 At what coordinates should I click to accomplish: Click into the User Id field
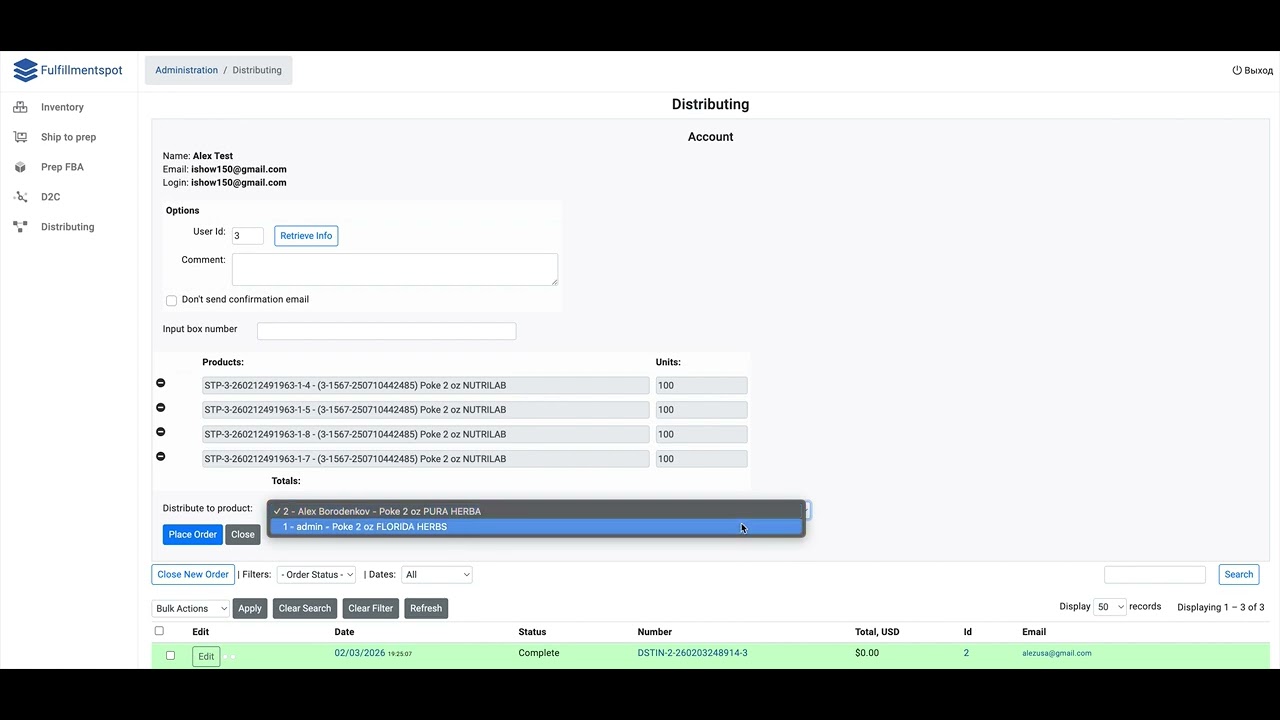(x=247, y=236)
